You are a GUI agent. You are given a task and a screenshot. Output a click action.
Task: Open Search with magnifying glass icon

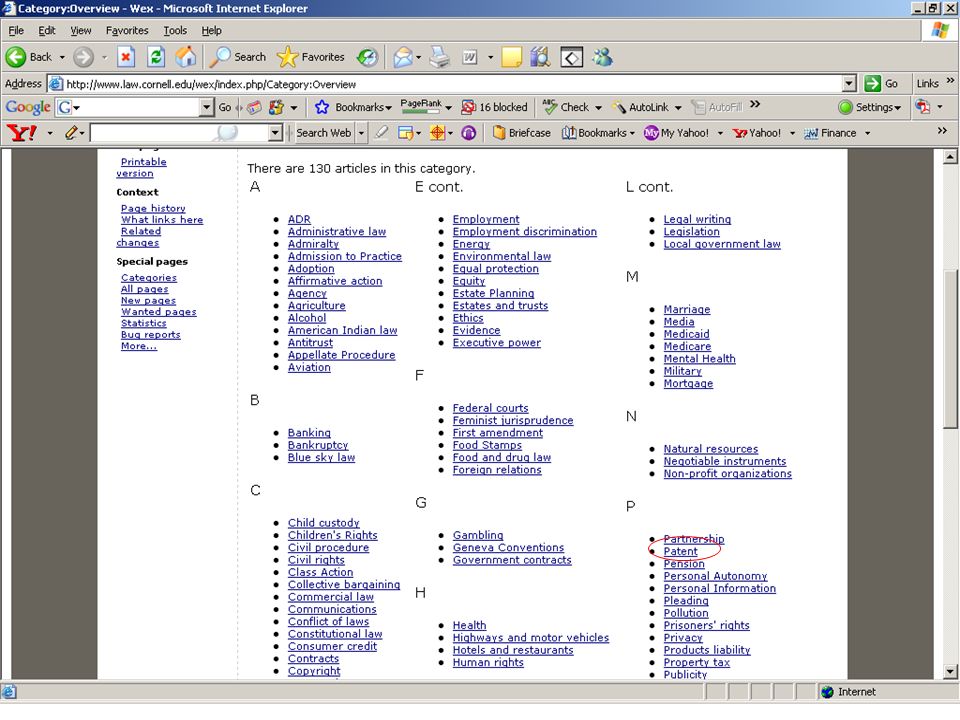[x=219, y=57]
